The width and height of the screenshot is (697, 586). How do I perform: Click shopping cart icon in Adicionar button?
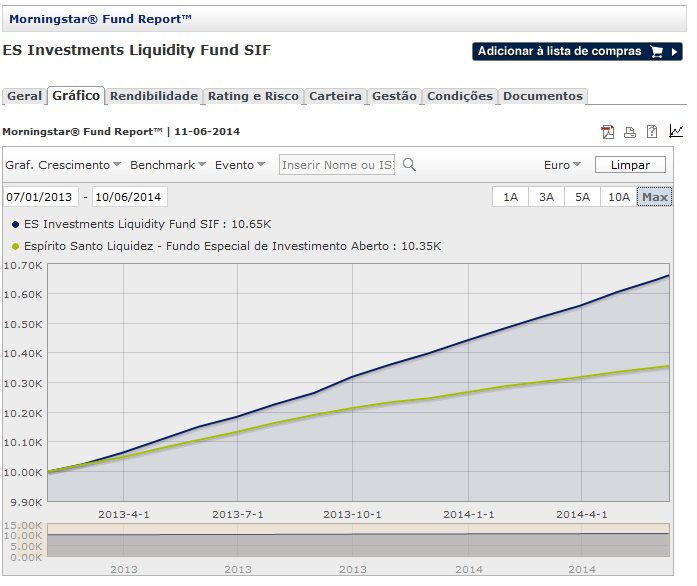[x=657, y=52]
